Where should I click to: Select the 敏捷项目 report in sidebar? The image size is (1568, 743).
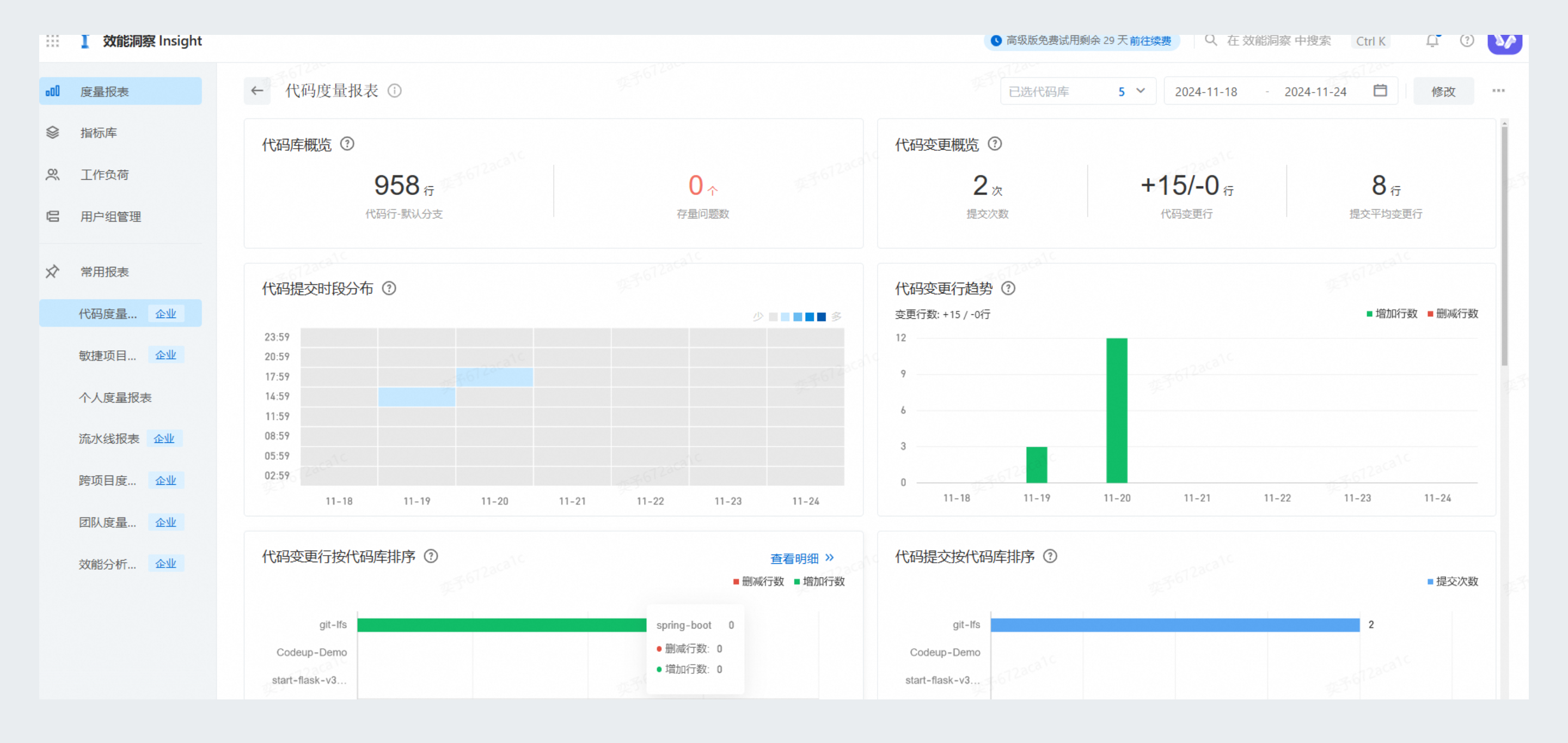tap(120, 355)
